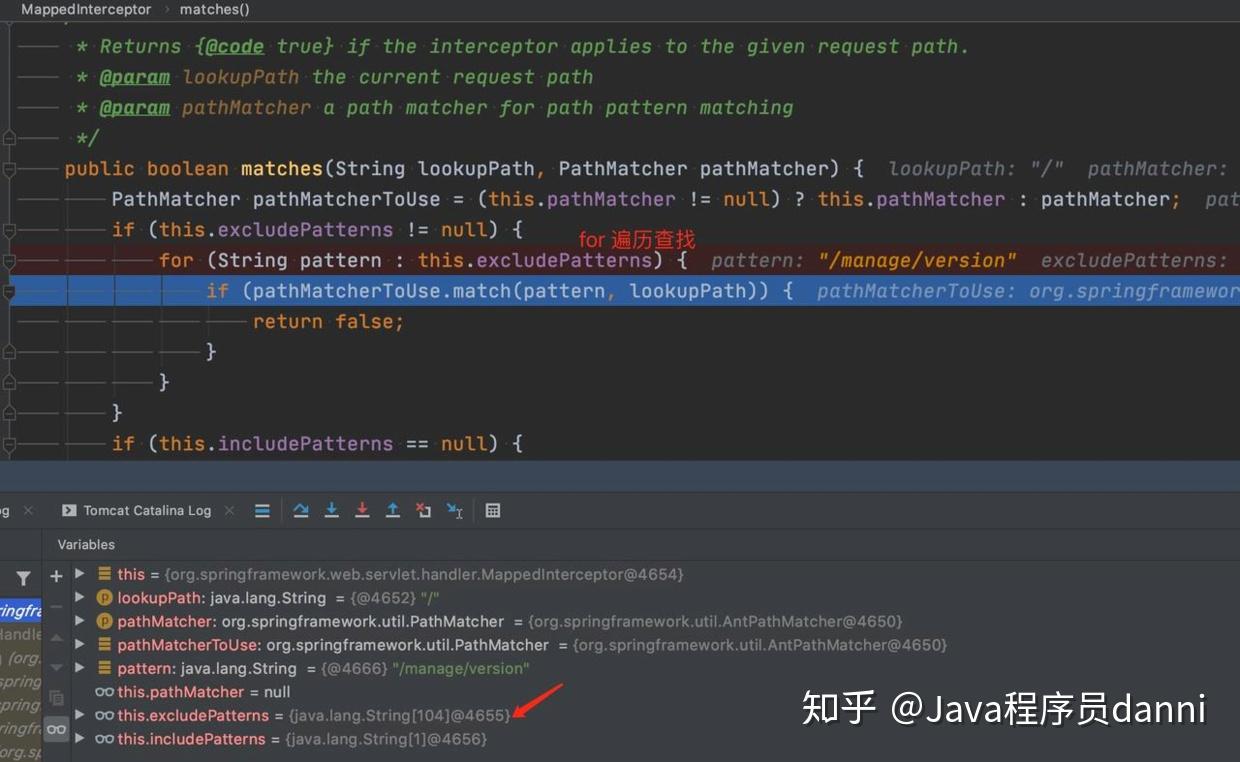Add new watch with plus icon
Viewport: 1240px width, 762px height.
click(56, 576)
